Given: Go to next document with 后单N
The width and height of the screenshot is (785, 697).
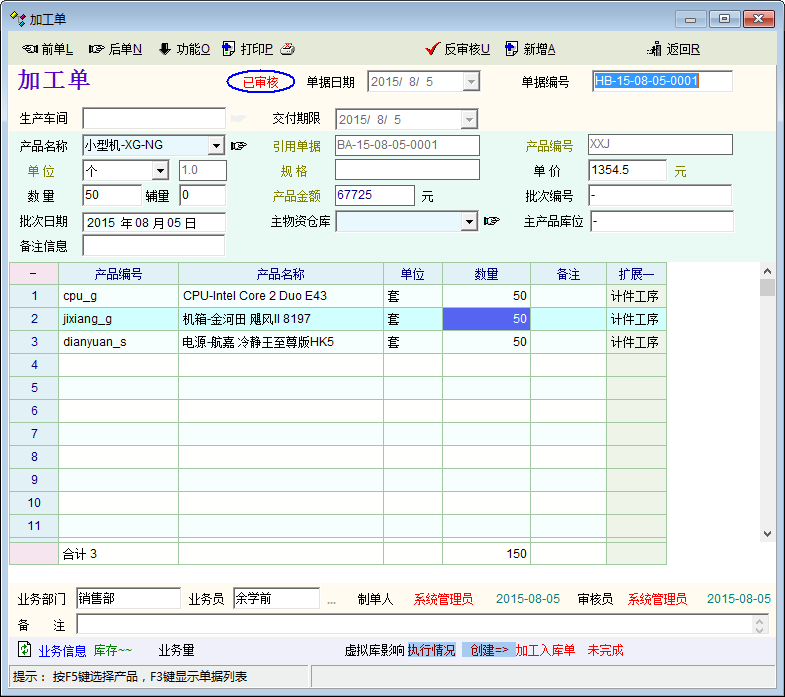Looking at the screenshot, I should click(x=115, y=49).
